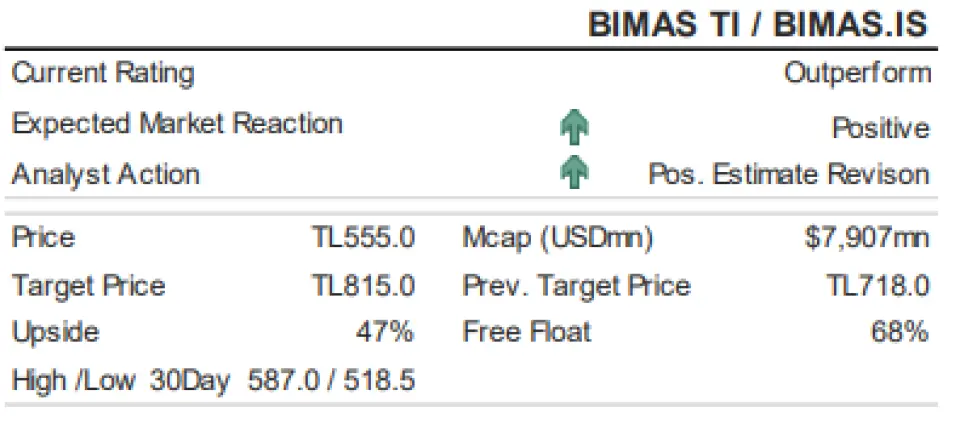Click the 587.0 / 518.5 range value
This screenshot has width=960, height=424.
point(331,380)
